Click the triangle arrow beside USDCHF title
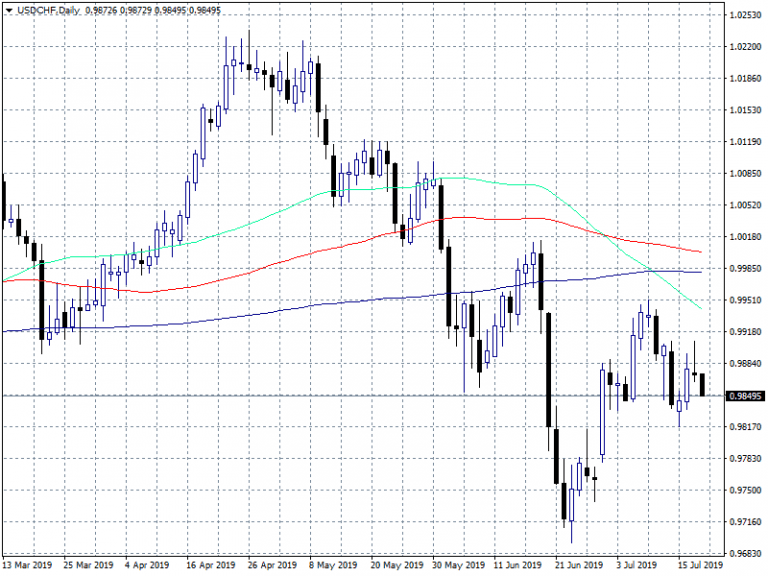Viewport: 768px width, 576px height. 7,9
